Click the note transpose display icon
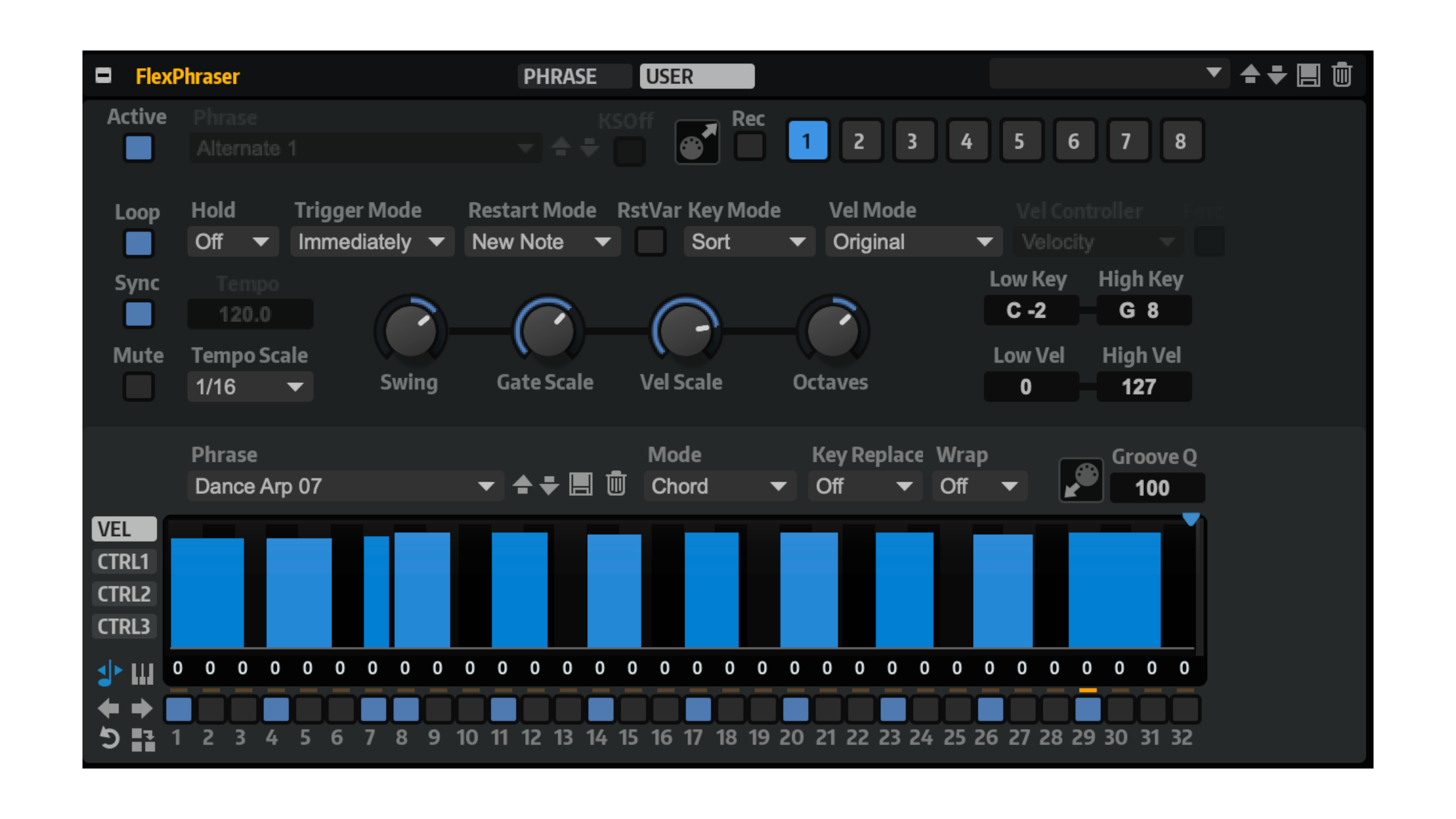Screen dimensions: 1456x819 pos(109,673)
